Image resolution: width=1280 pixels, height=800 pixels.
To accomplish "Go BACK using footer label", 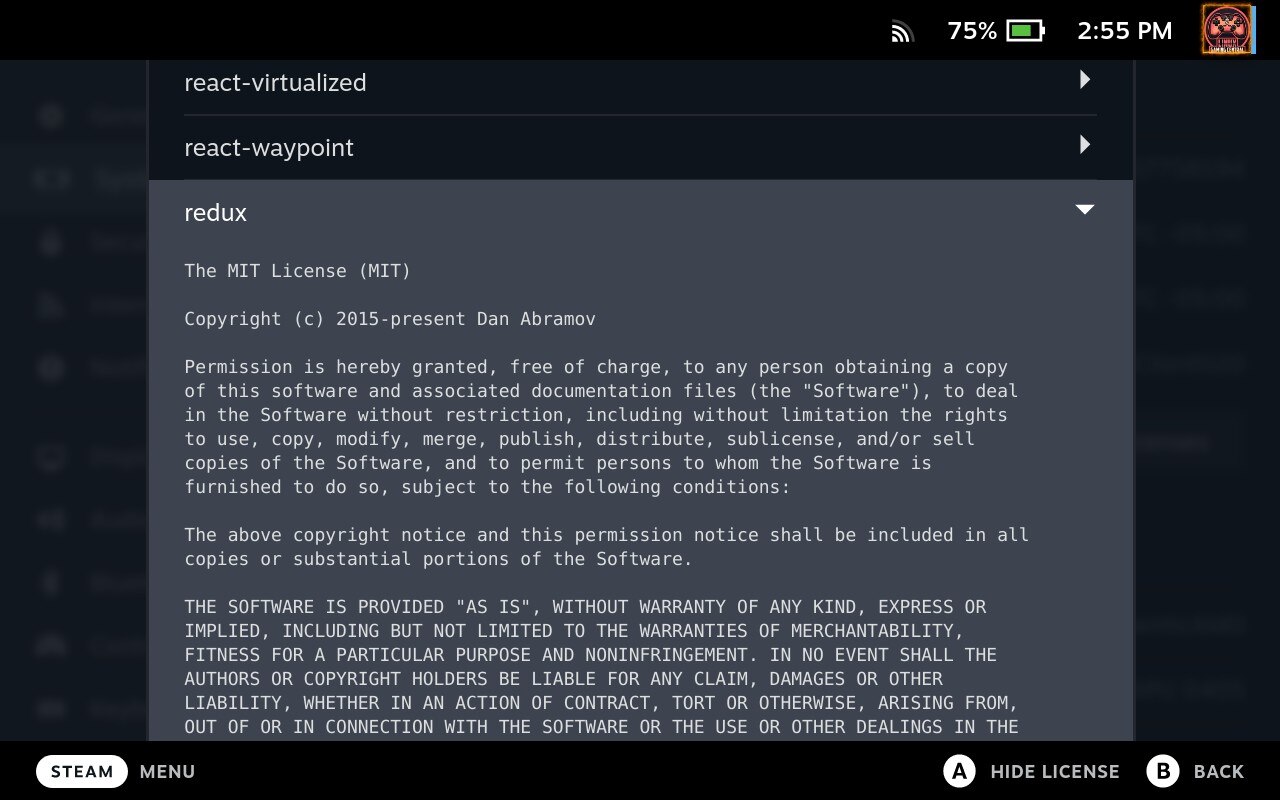I will 1219,772.
